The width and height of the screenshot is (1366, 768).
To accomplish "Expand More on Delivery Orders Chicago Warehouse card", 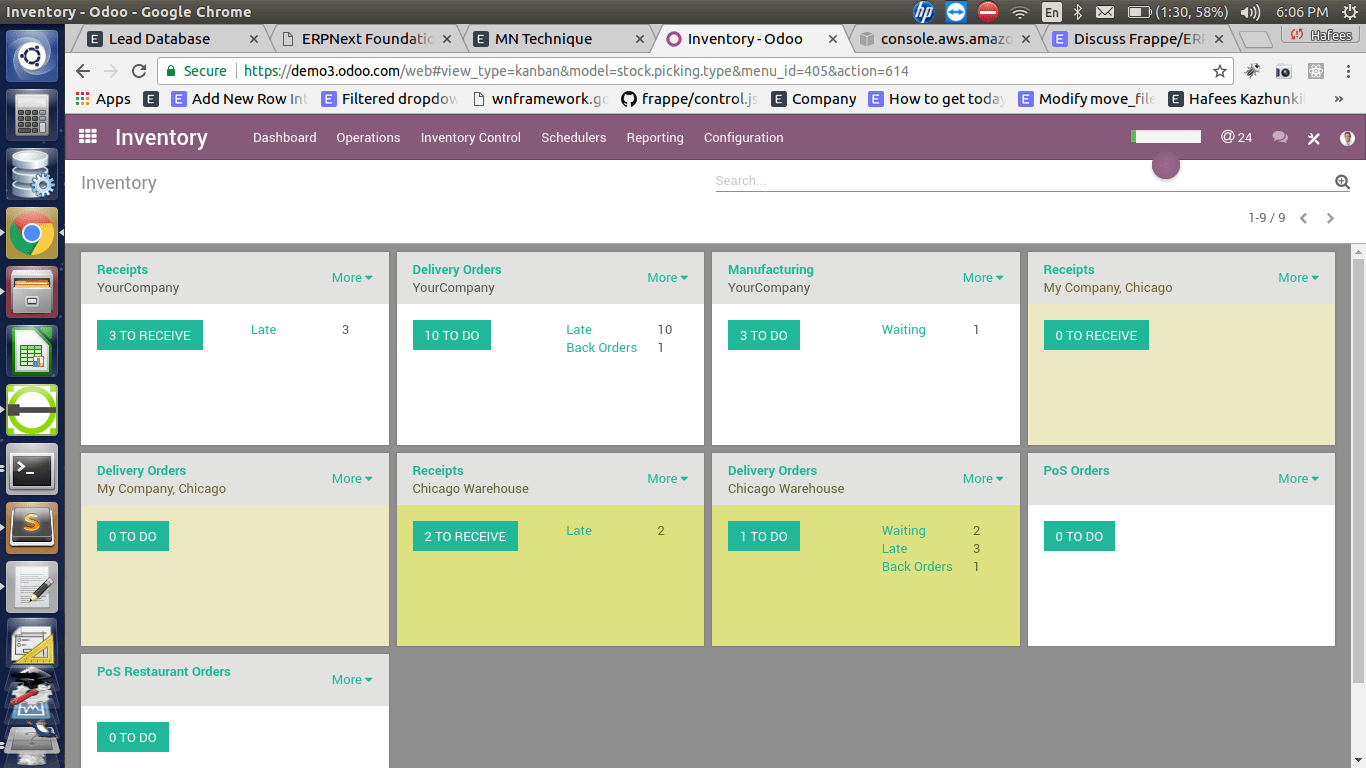I will (x=983, y=479).
